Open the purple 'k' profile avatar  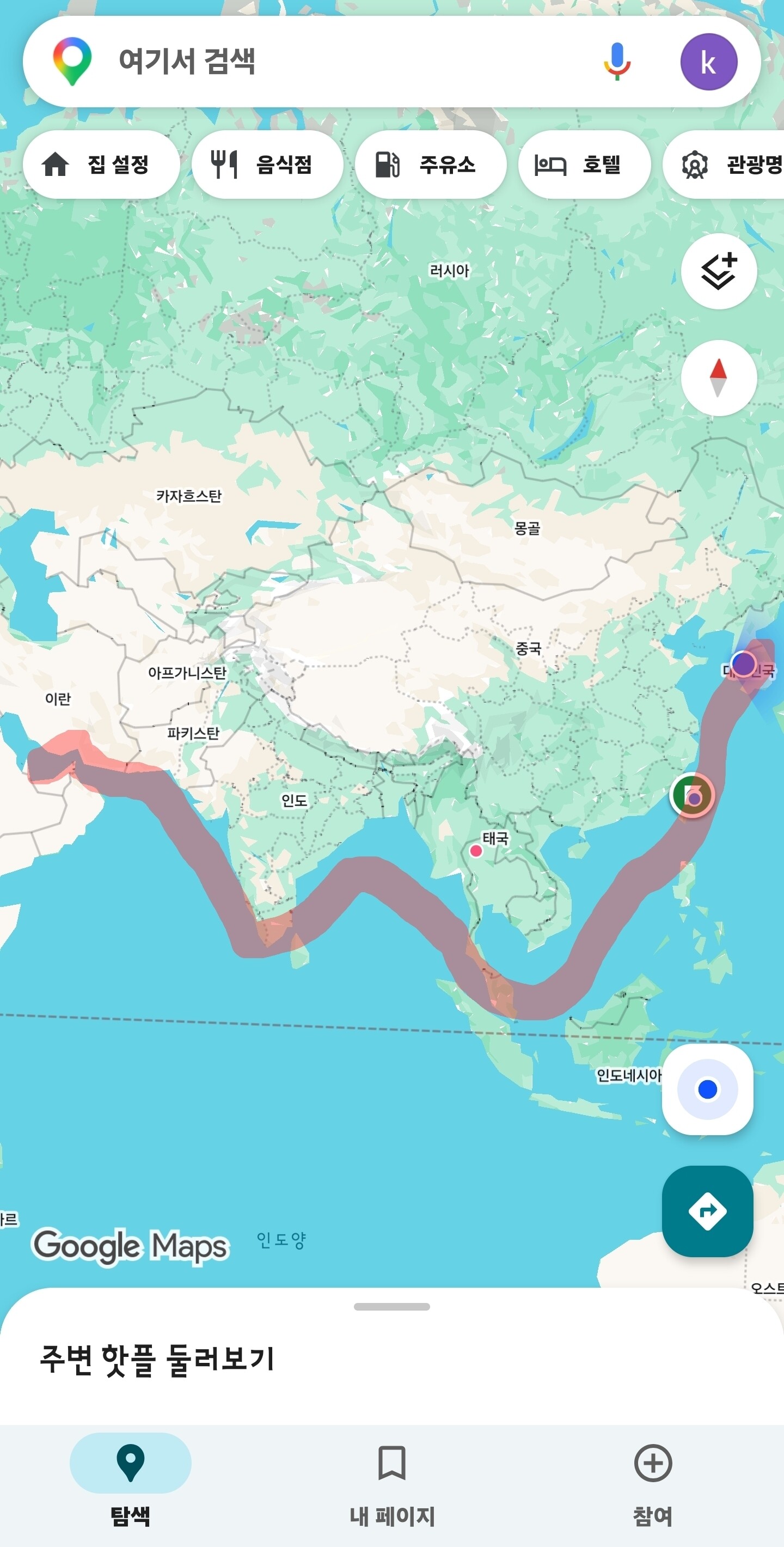point(708,62)
